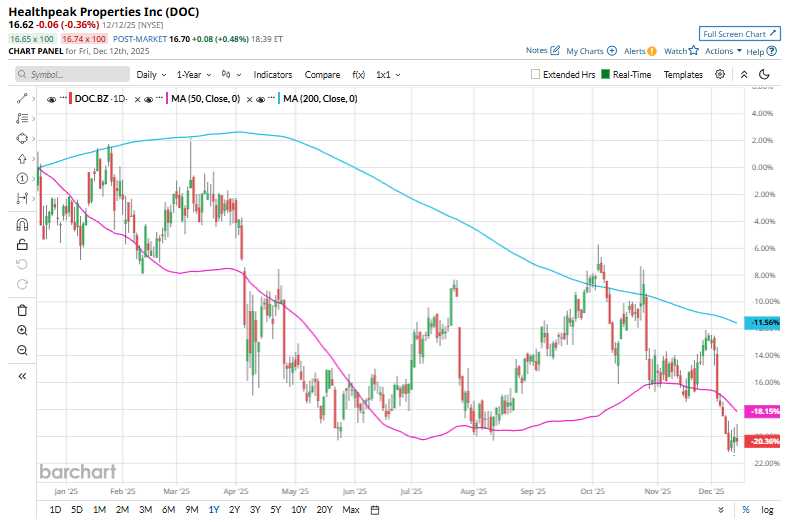Image resolution: width=785 pixels, height=522 pixels.
Task: Open the calendar date range picker
Action: pos(375,509)
